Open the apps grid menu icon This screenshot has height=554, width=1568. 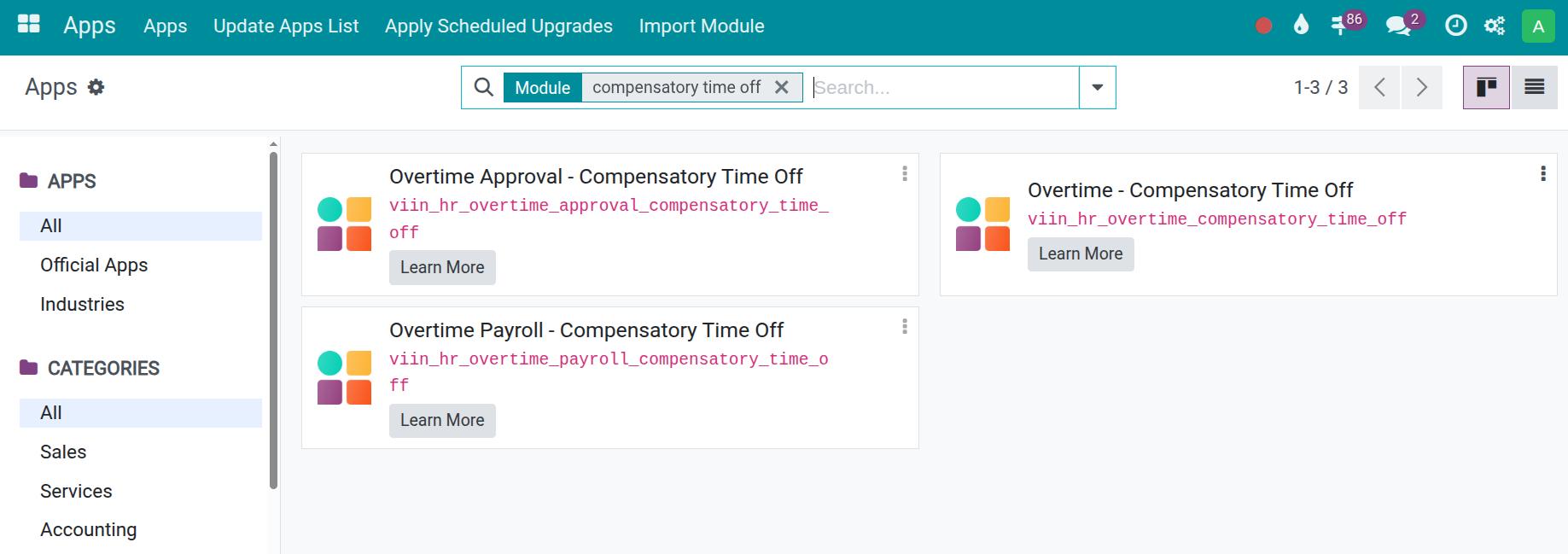28,23
